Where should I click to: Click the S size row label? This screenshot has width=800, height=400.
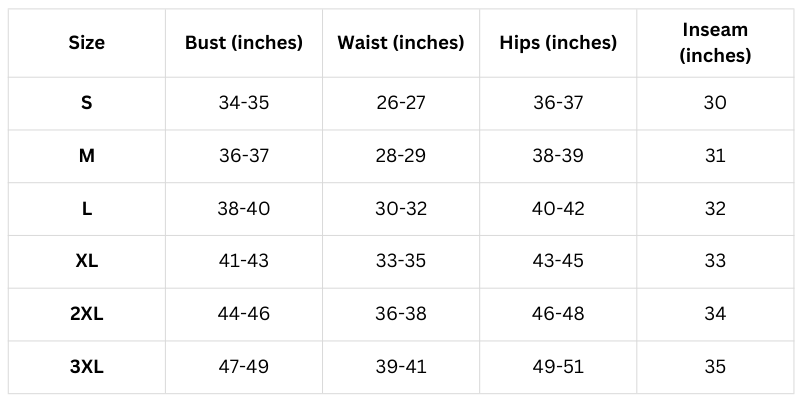click(x=87, y=103)
